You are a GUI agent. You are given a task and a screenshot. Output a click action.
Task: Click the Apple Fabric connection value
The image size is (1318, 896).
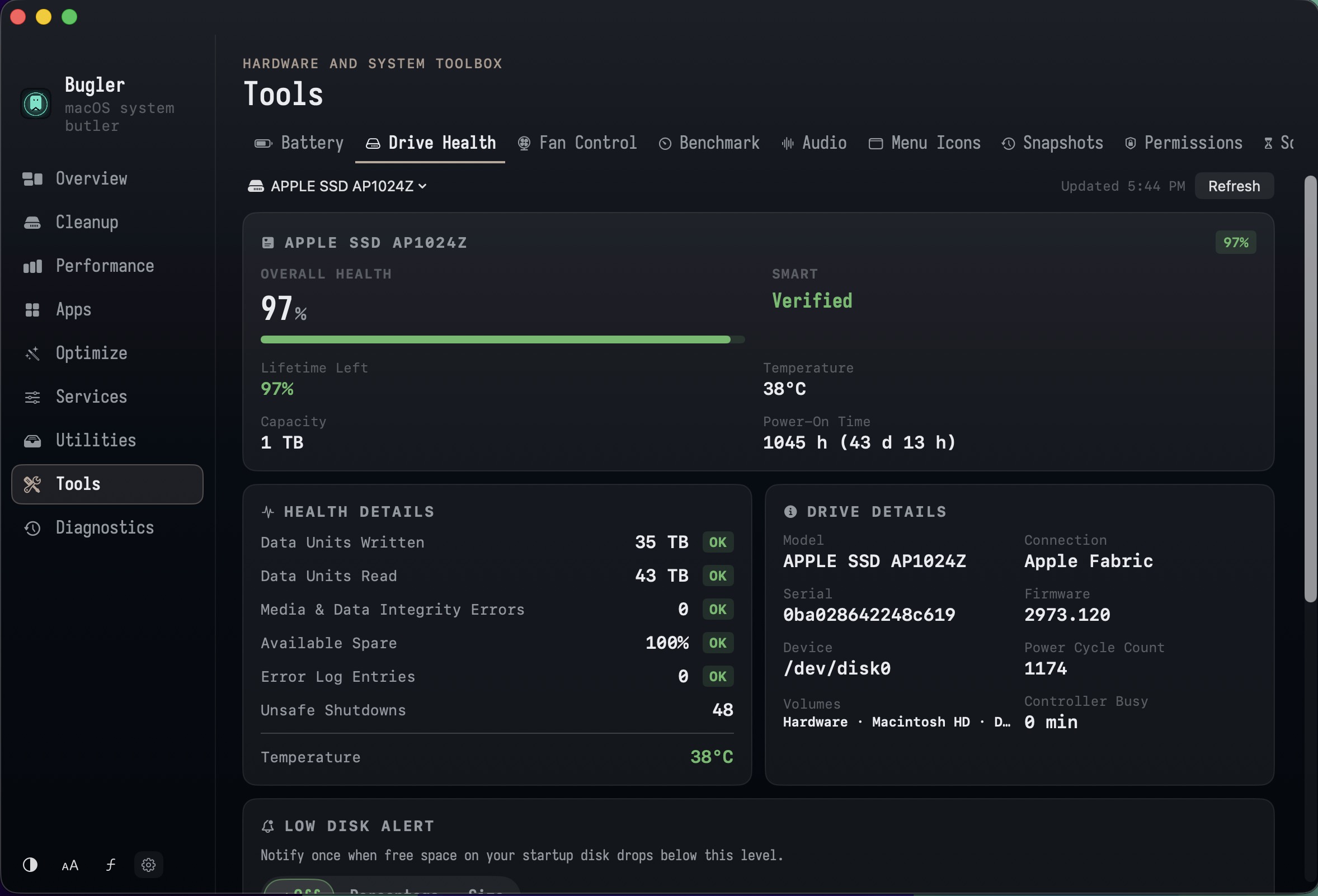click(1088, 561)
